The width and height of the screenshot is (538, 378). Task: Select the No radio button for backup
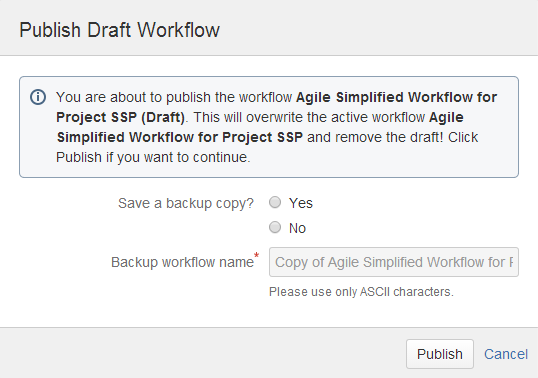pos(275,227)
